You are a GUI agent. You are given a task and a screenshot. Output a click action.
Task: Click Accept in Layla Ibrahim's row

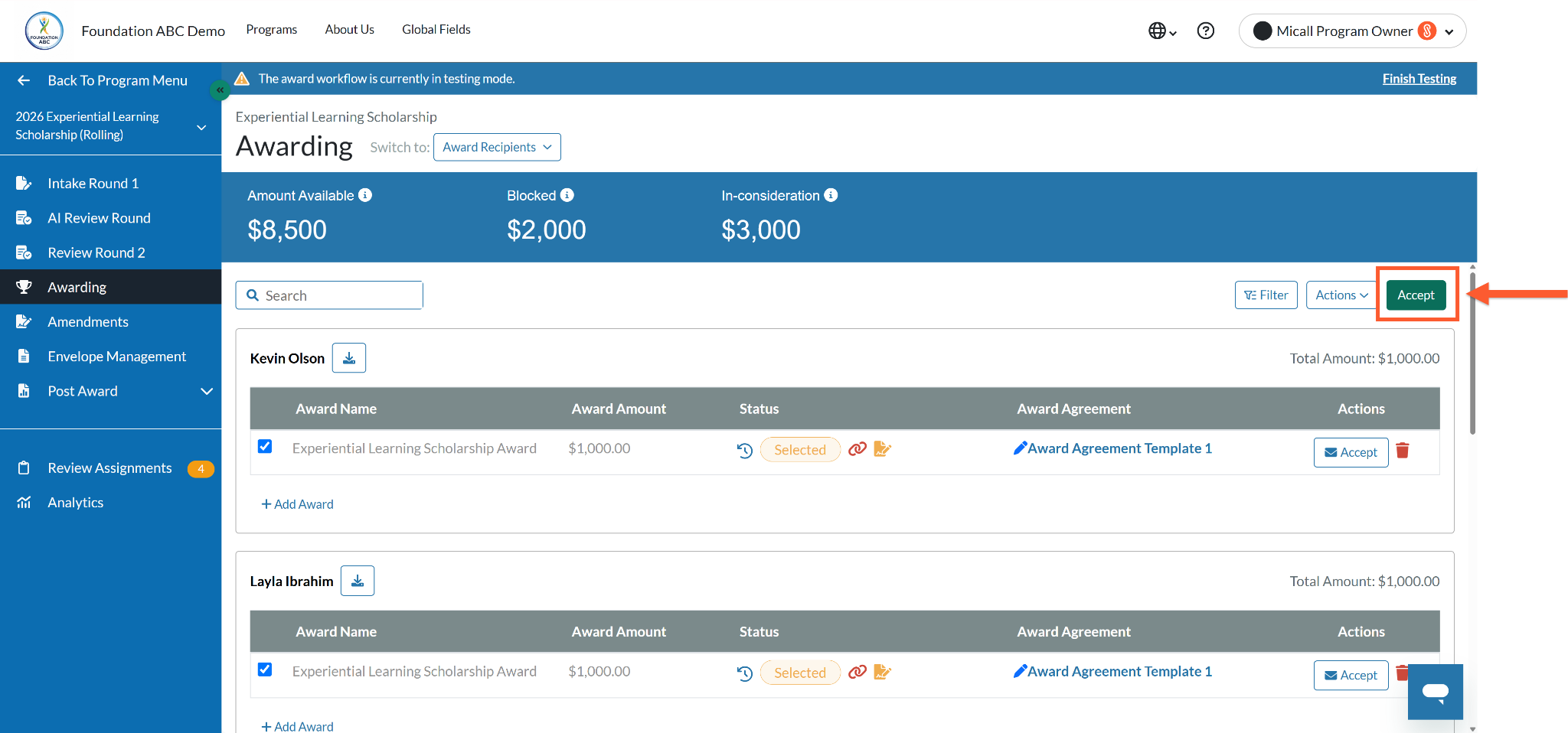[1351, 675]
